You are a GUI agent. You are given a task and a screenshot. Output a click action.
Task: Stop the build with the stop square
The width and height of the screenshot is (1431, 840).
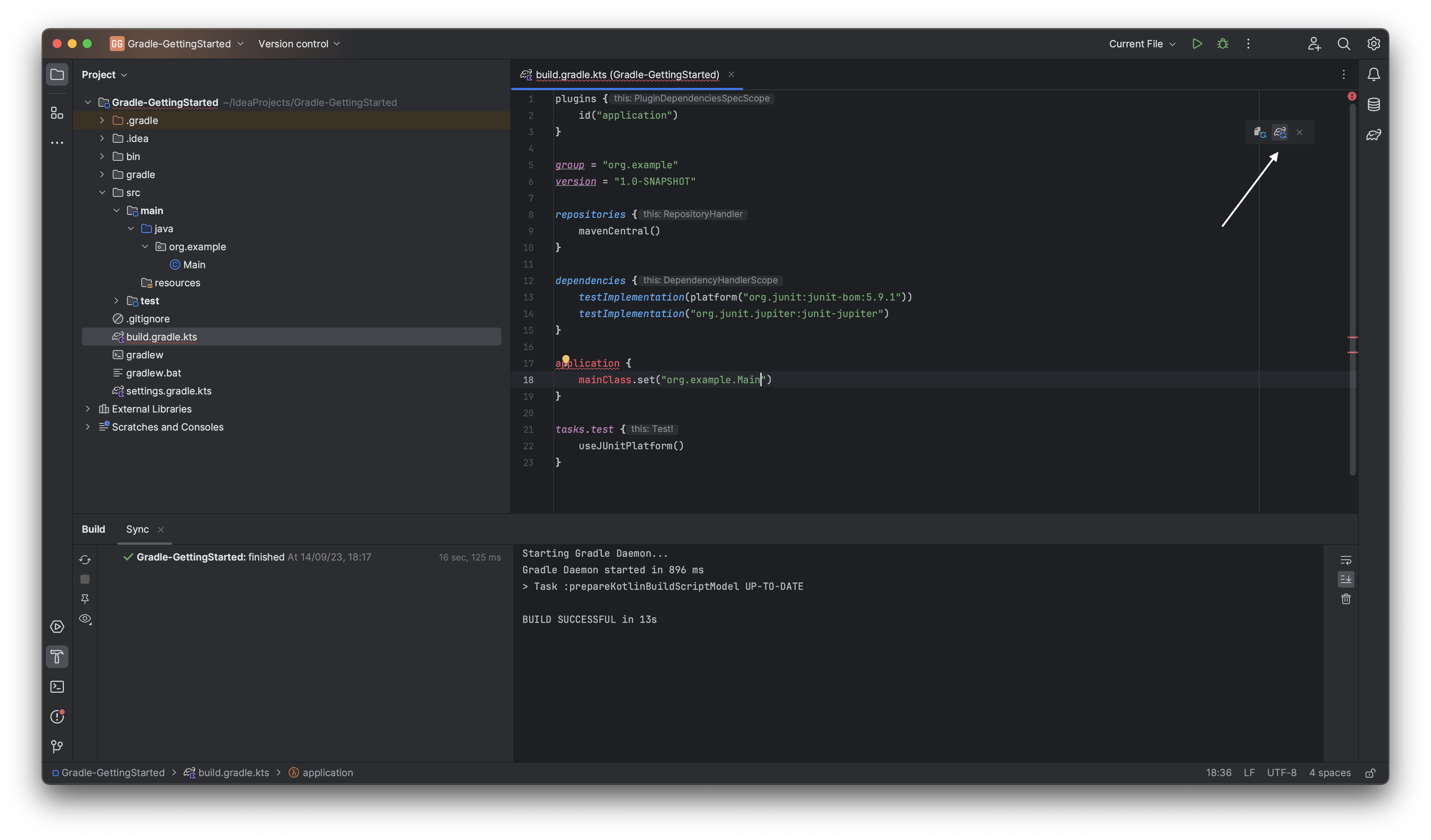click(x=85, y=580)
